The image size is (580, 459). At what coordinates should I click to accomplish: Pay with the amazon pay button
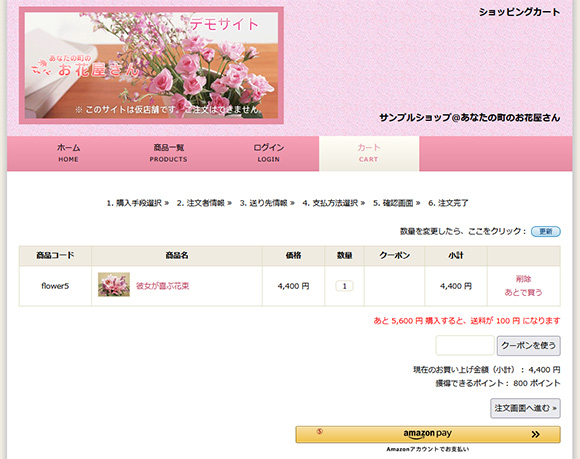(428, 434)
